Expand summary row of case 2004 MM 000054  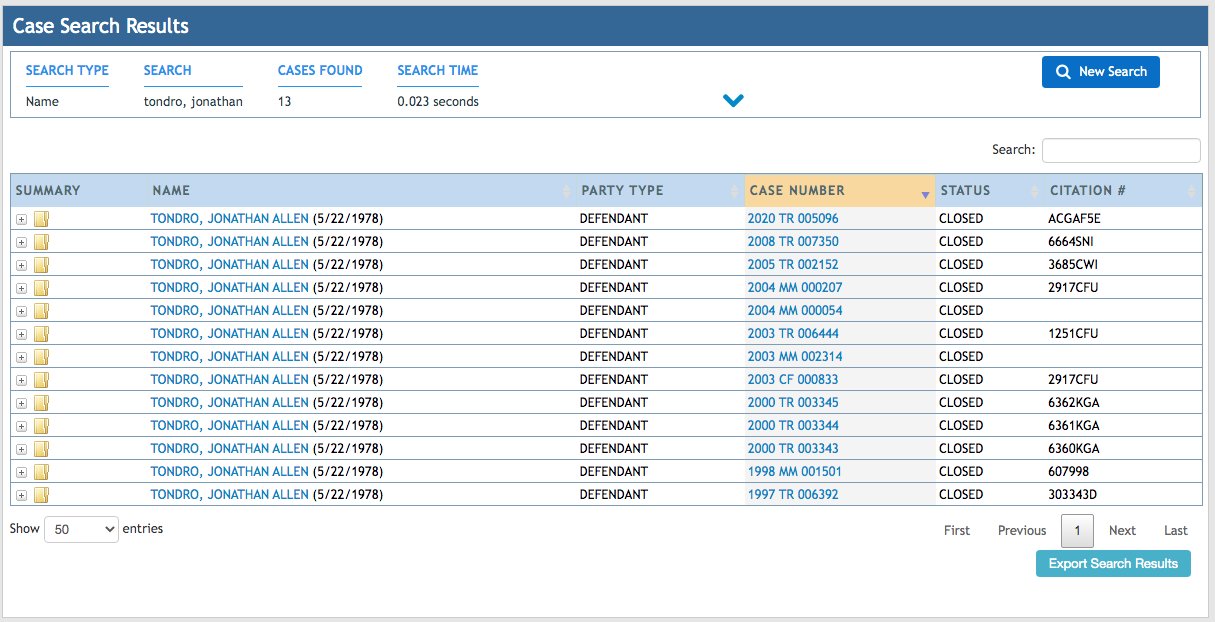click(x=22, y=311)
